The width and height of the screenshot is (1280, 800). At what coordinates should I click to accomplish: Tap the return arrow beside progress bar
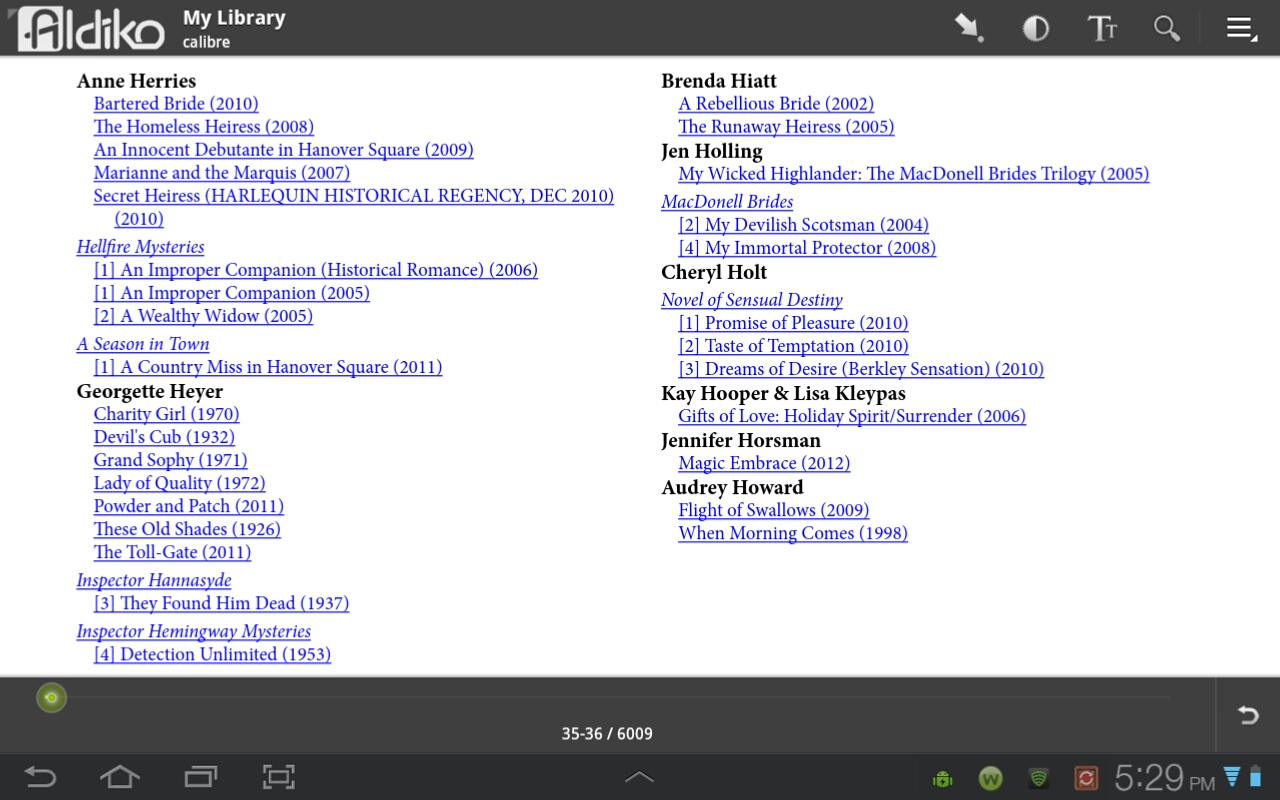click(1248, 714)
